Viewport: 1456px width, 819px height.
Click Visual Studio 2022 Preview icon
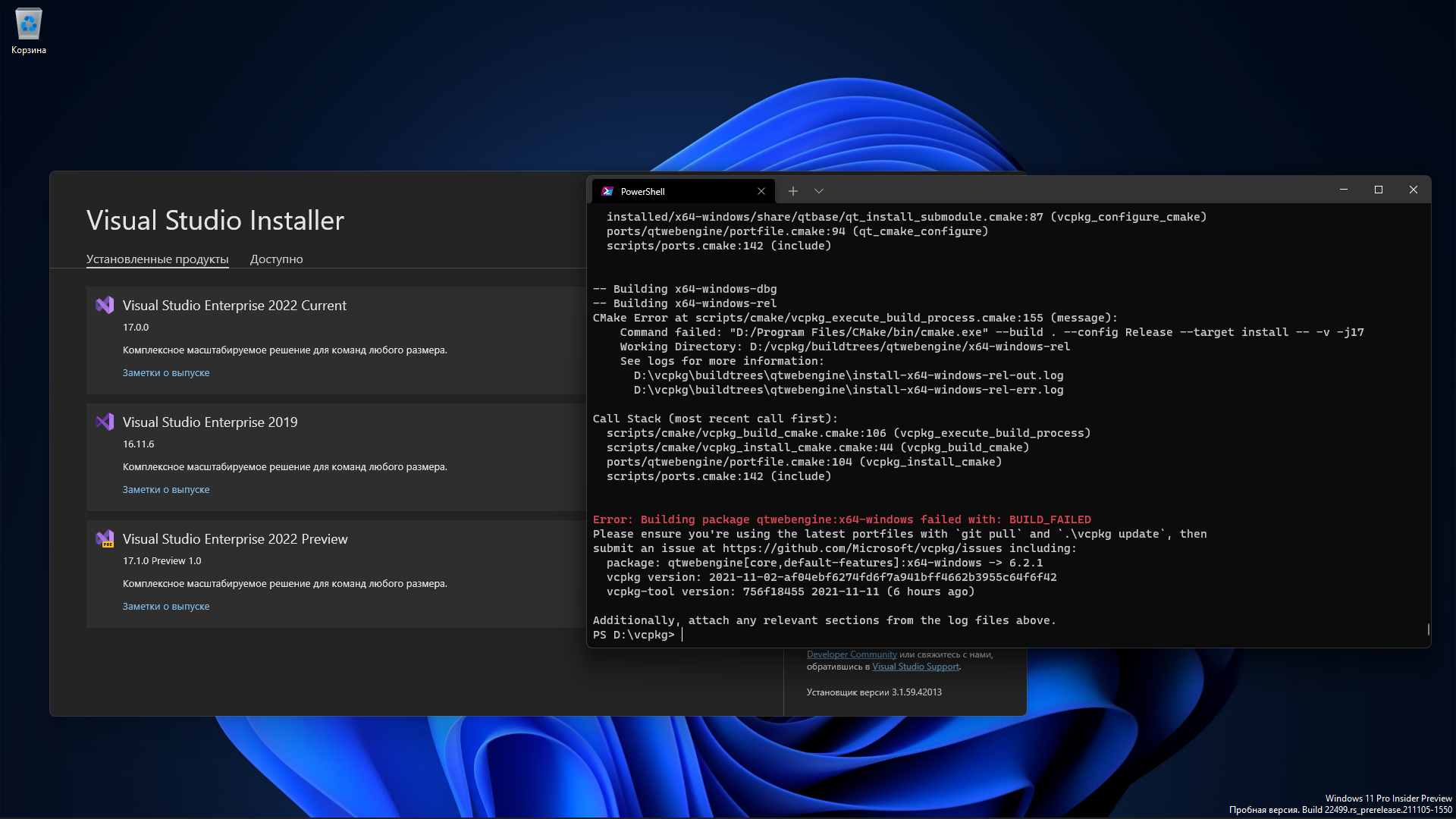click(105, 539)
